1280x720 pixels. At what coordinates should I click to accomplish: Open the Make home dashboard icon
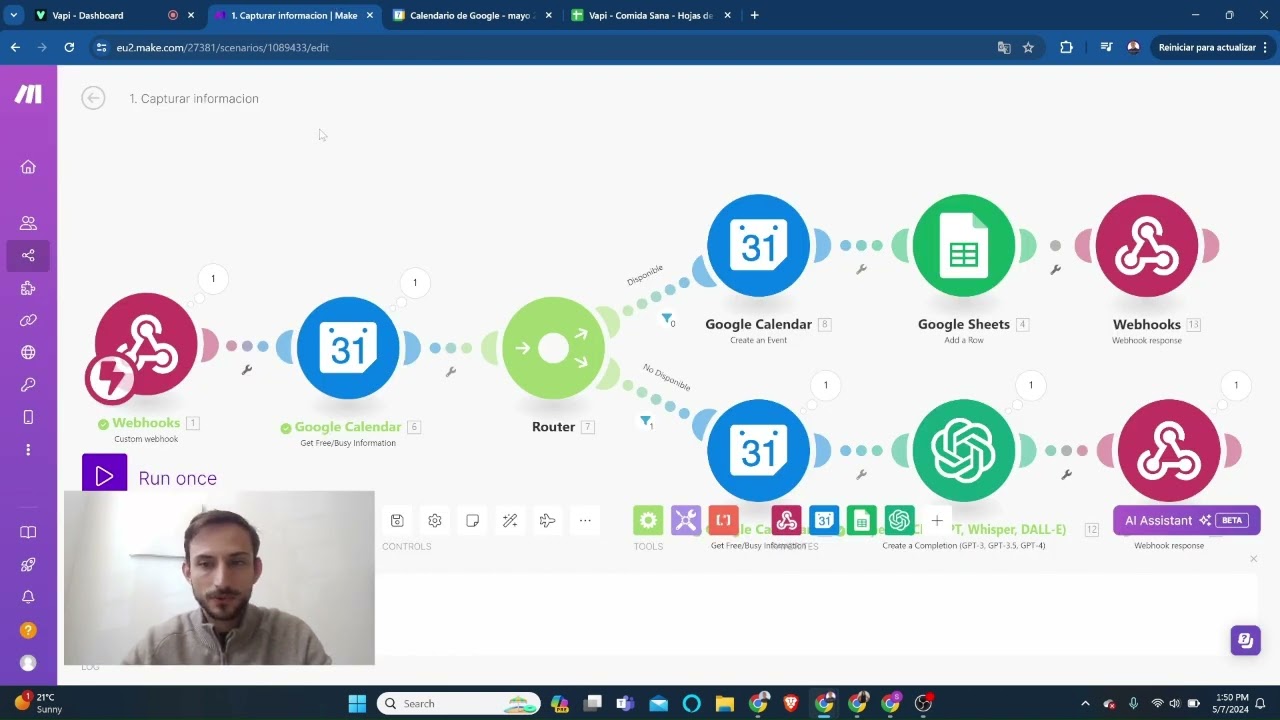(28, 167)
